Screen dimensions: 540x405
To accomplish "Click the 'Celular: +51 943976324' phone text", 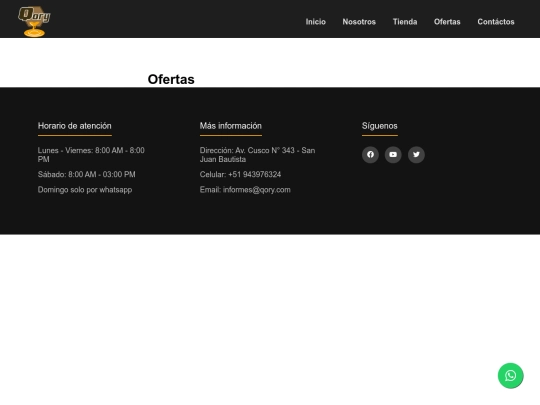I will [240, 174].
